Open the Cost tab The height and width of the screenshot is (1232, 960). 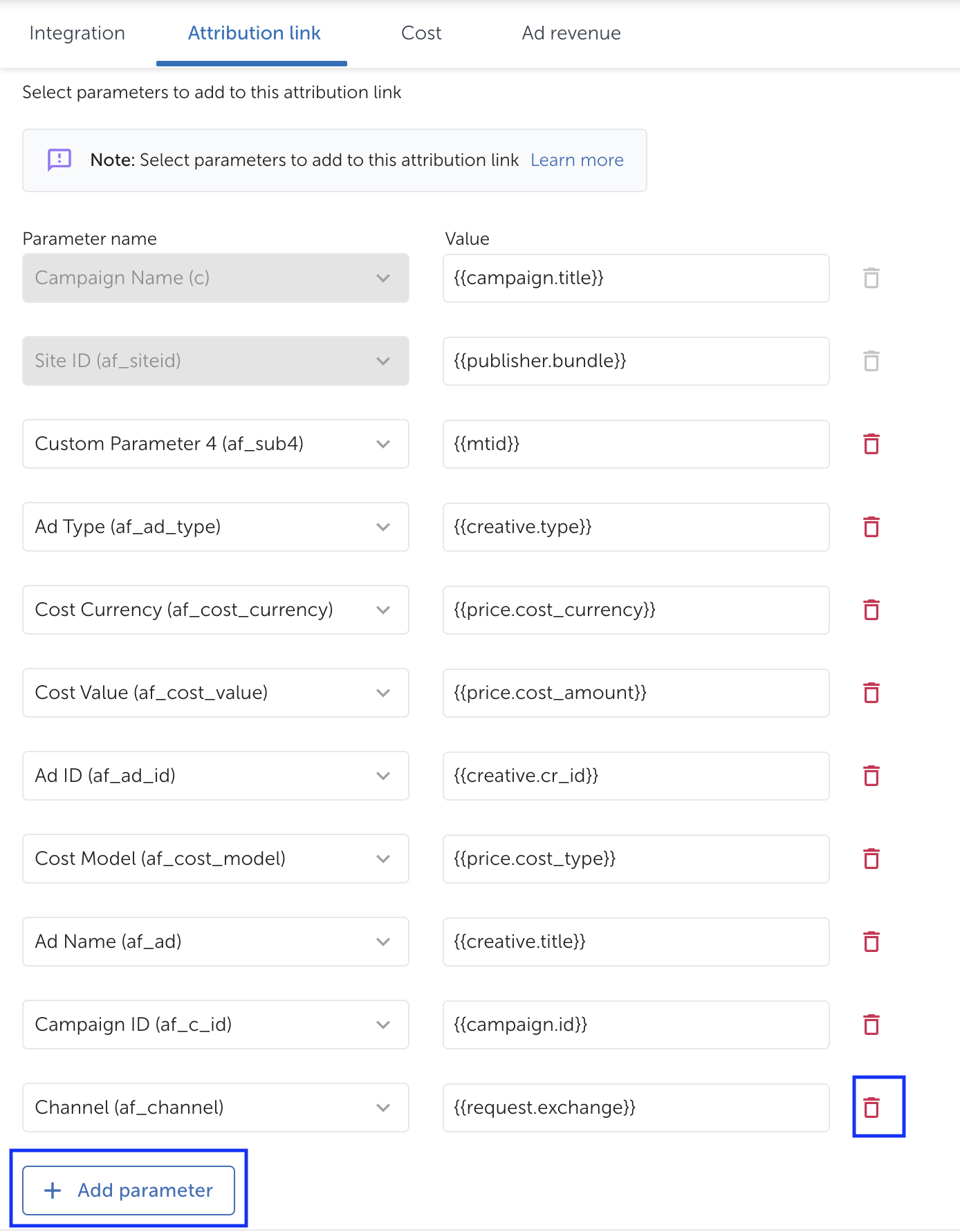point(421,33)
